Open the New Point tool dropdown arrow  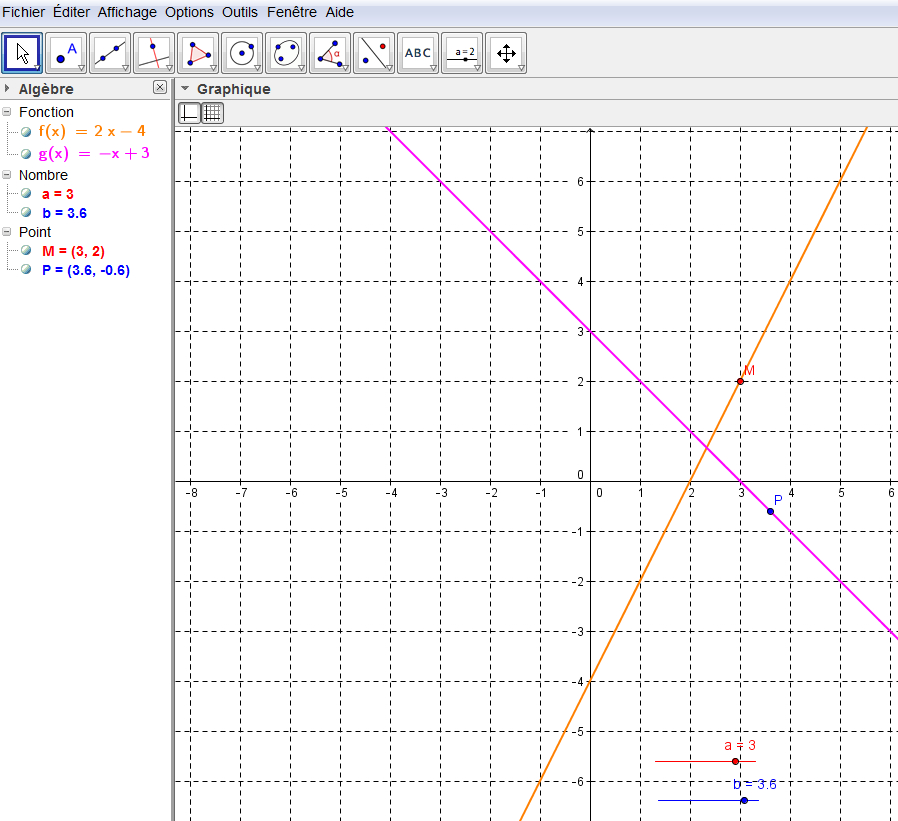tap(81, 68)
